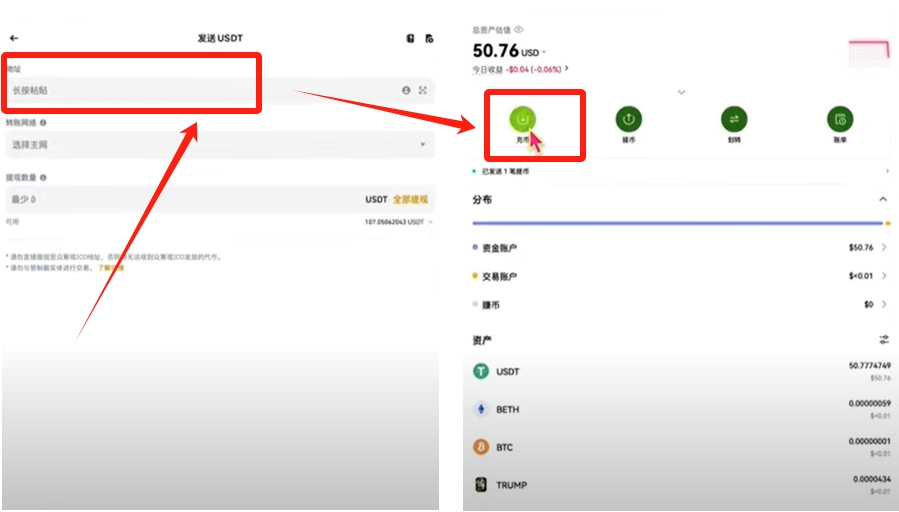Tap the 划转 transfer icon
Screen dimensions: 899x512
click(734, 119)
